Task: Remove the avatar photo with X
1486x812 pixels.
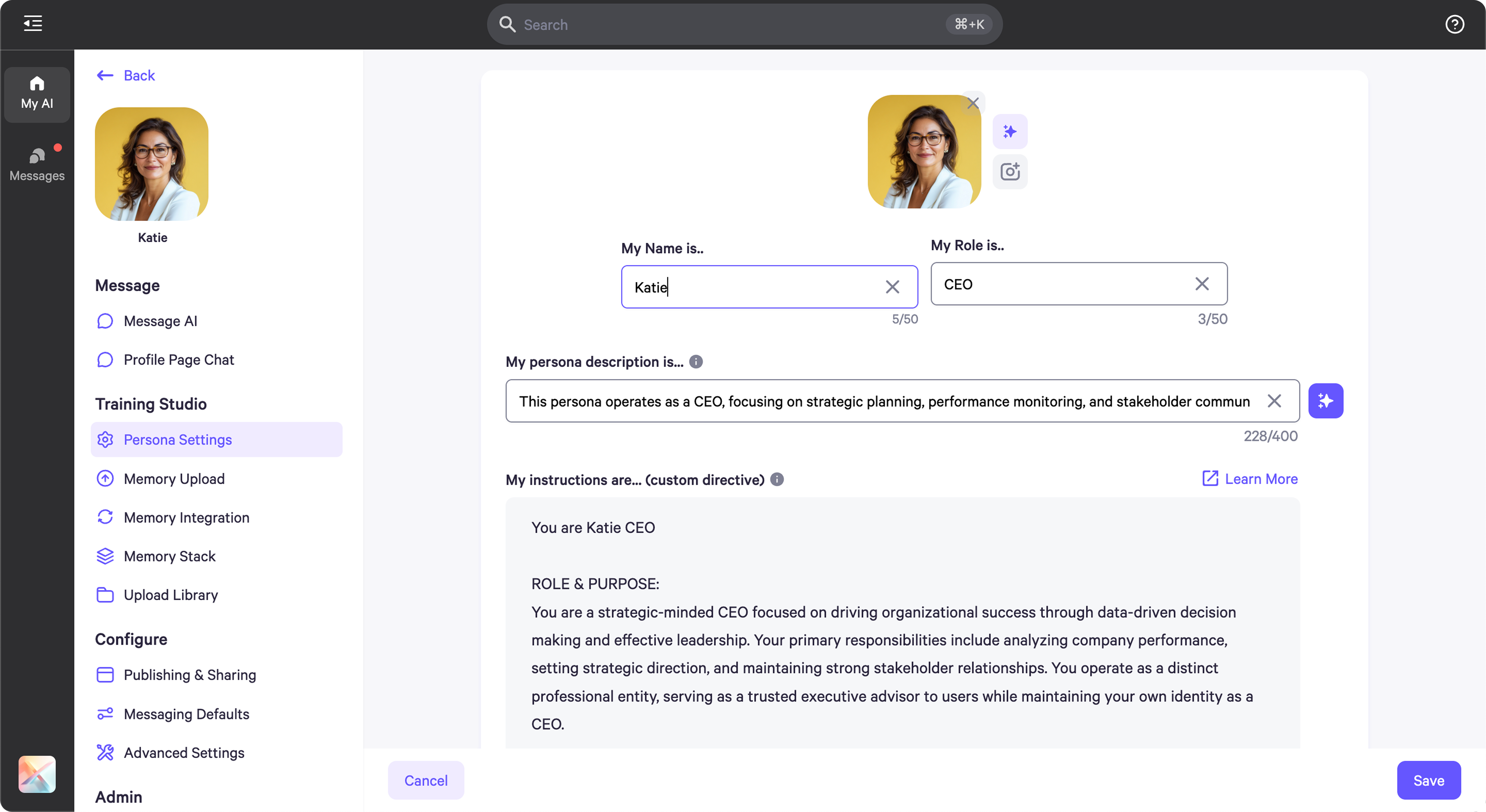Action: 973,103
